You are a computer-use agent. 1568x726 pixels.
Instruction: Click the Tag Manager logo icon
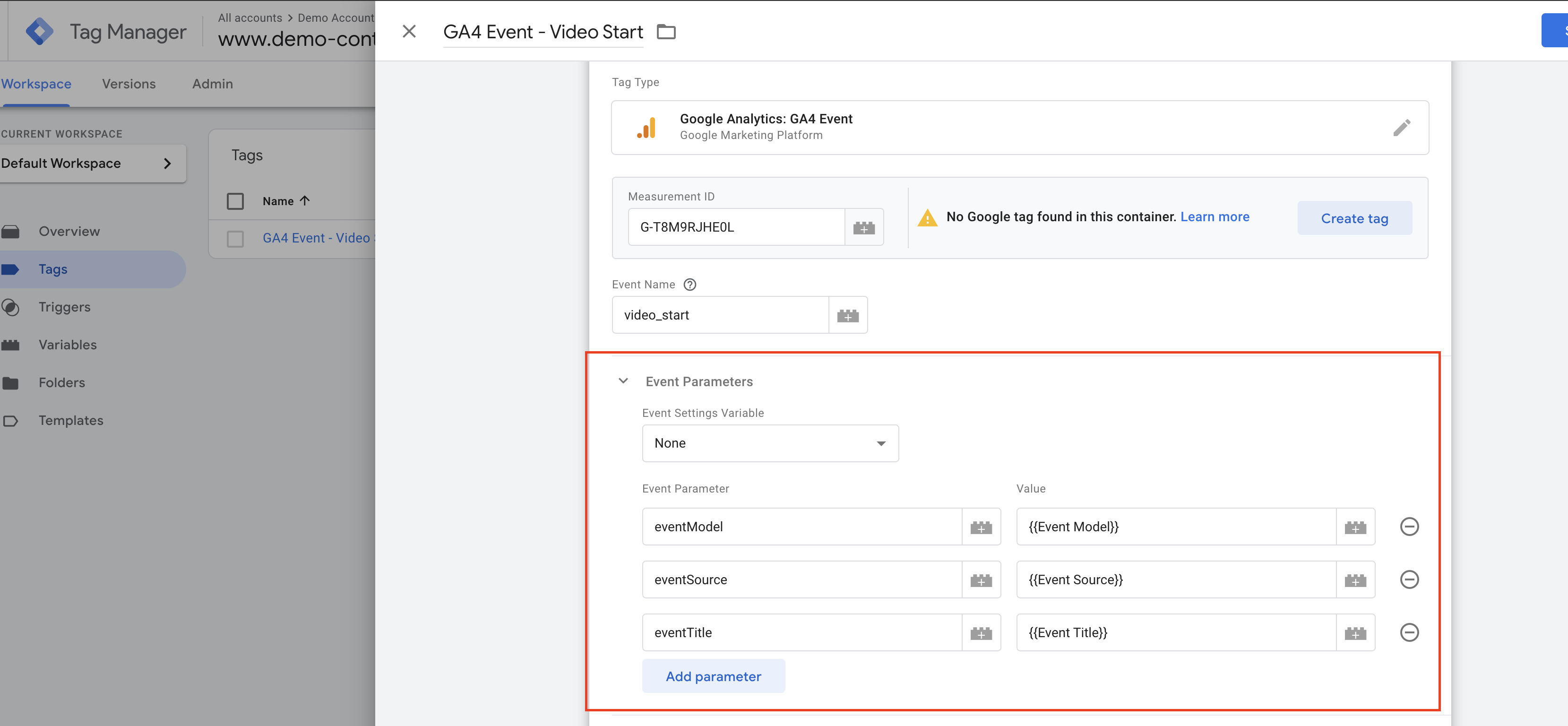(40, 32)
